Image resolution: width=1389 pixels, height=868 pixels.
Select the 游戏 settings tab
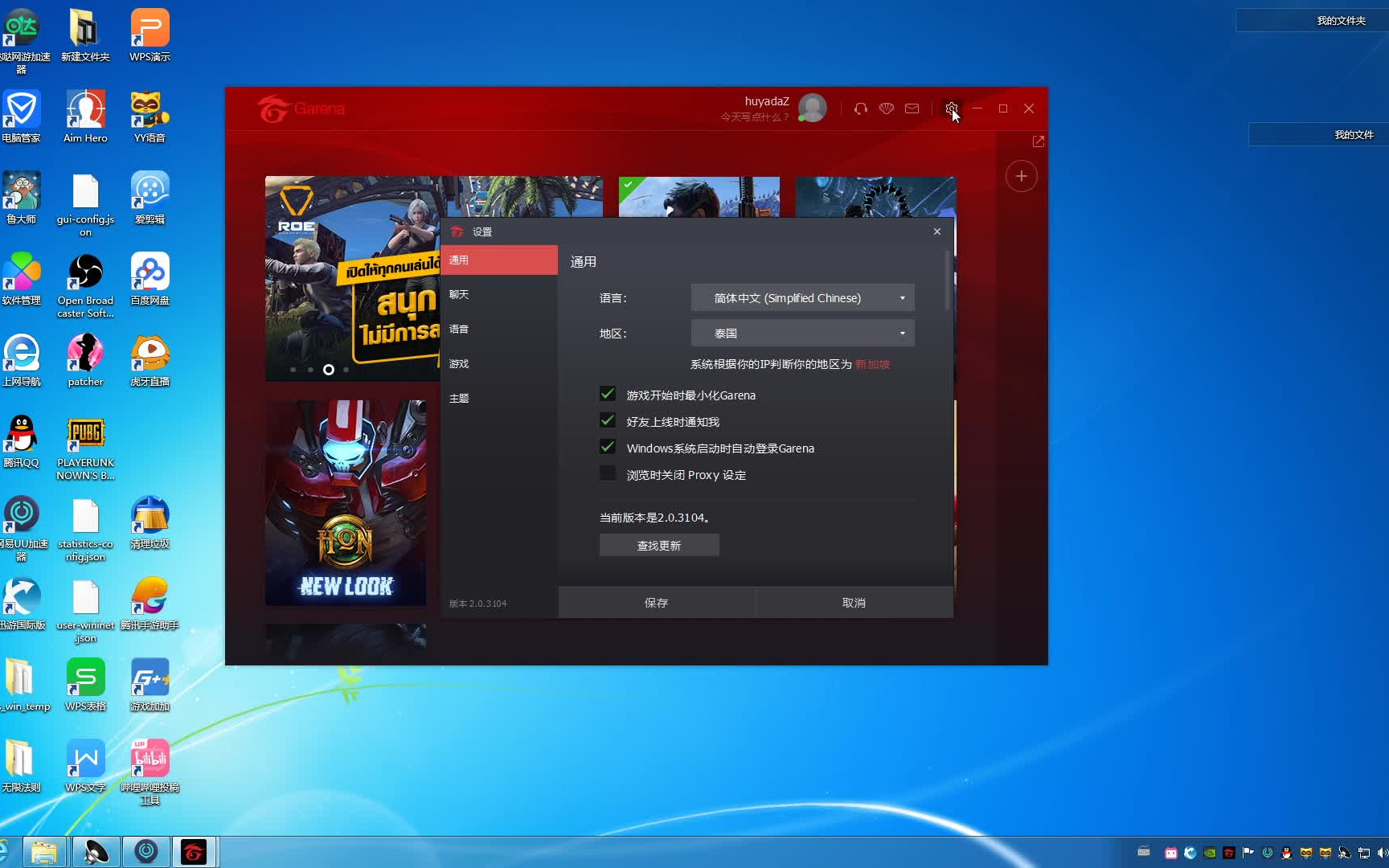(x=499, y=364)
